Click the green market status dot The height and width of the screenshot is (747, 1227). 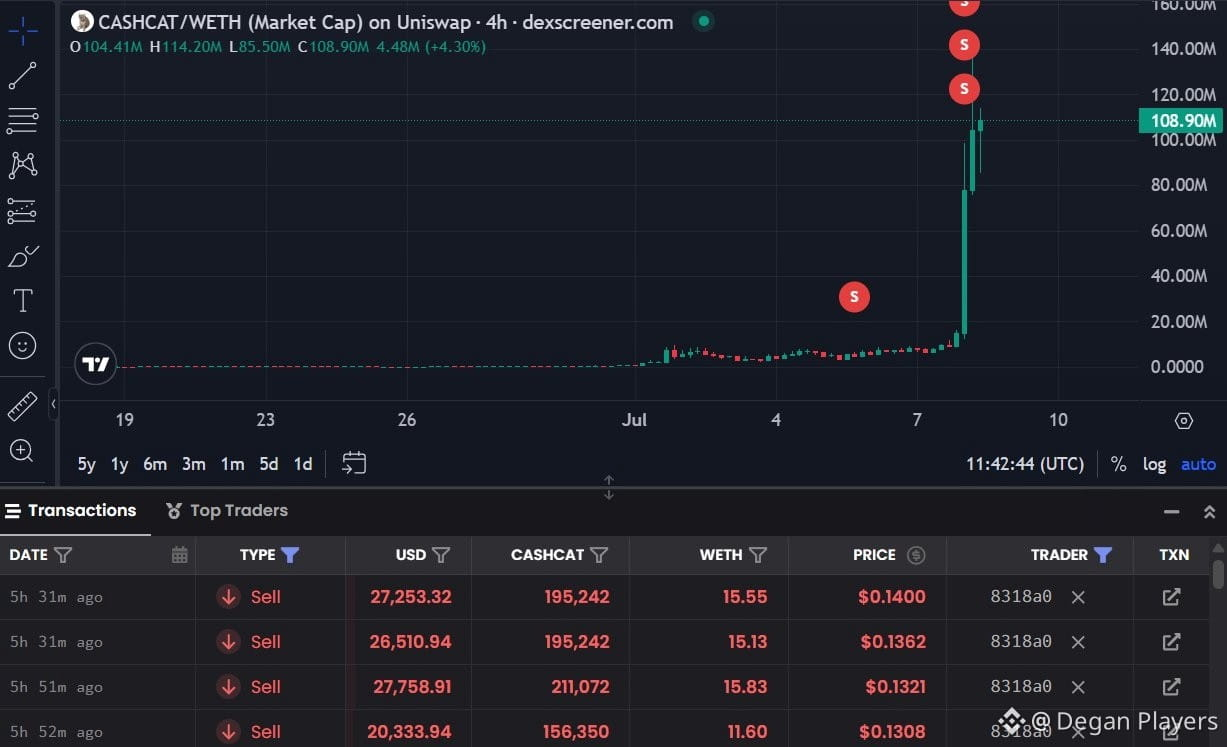coord(704,21)
